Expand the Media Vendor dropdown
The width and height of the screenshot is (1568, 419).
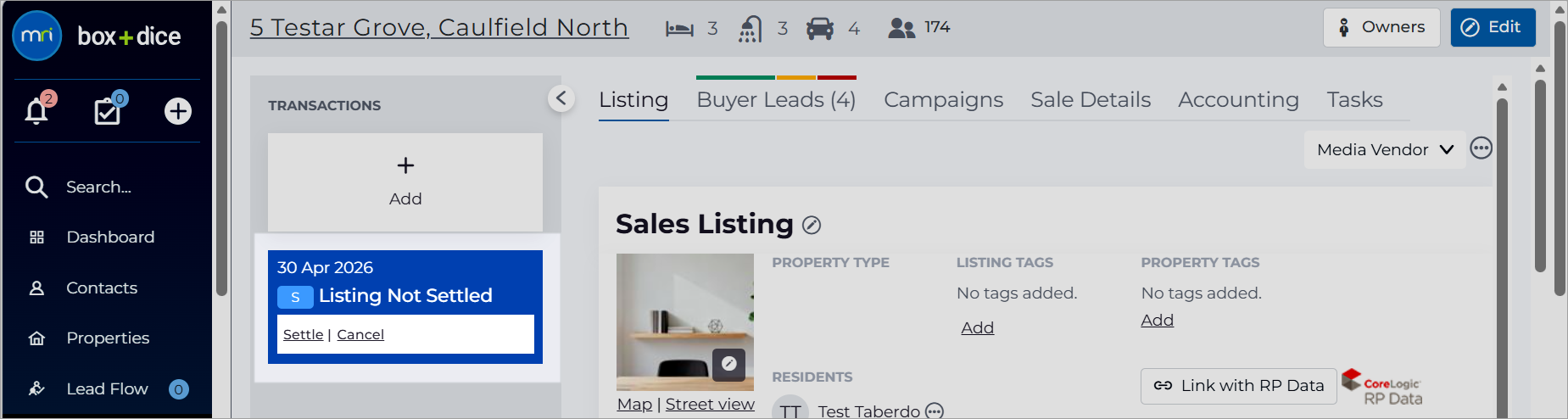[1385, 149]
